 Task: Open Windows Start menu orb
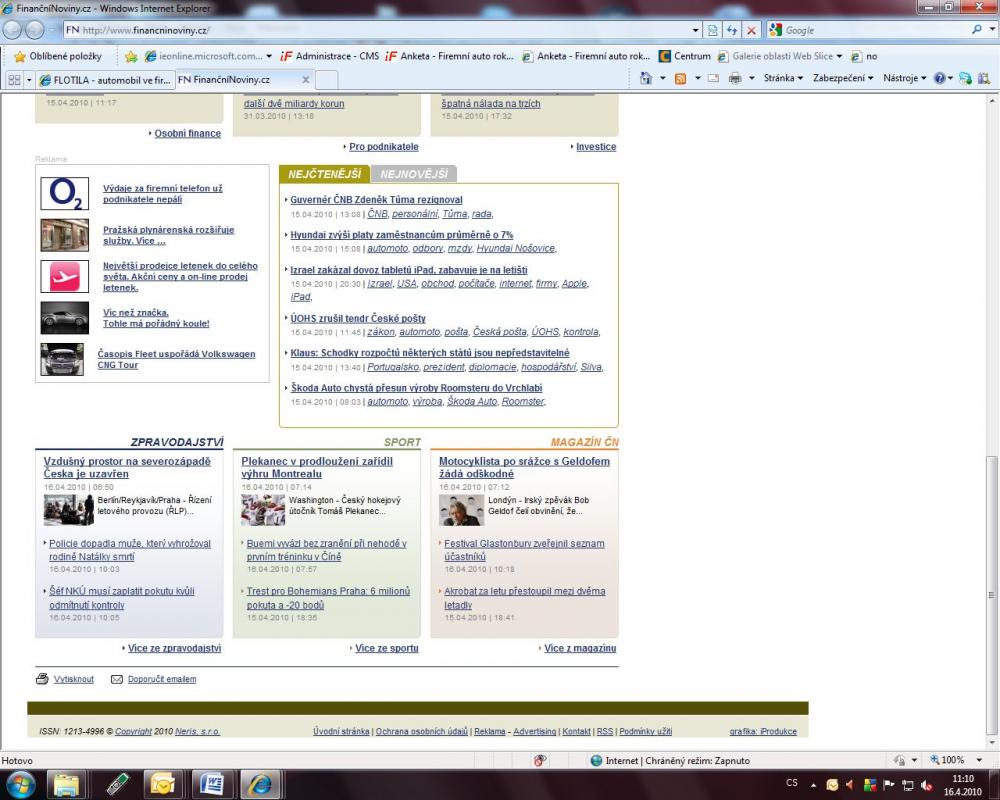click(20, 784)
